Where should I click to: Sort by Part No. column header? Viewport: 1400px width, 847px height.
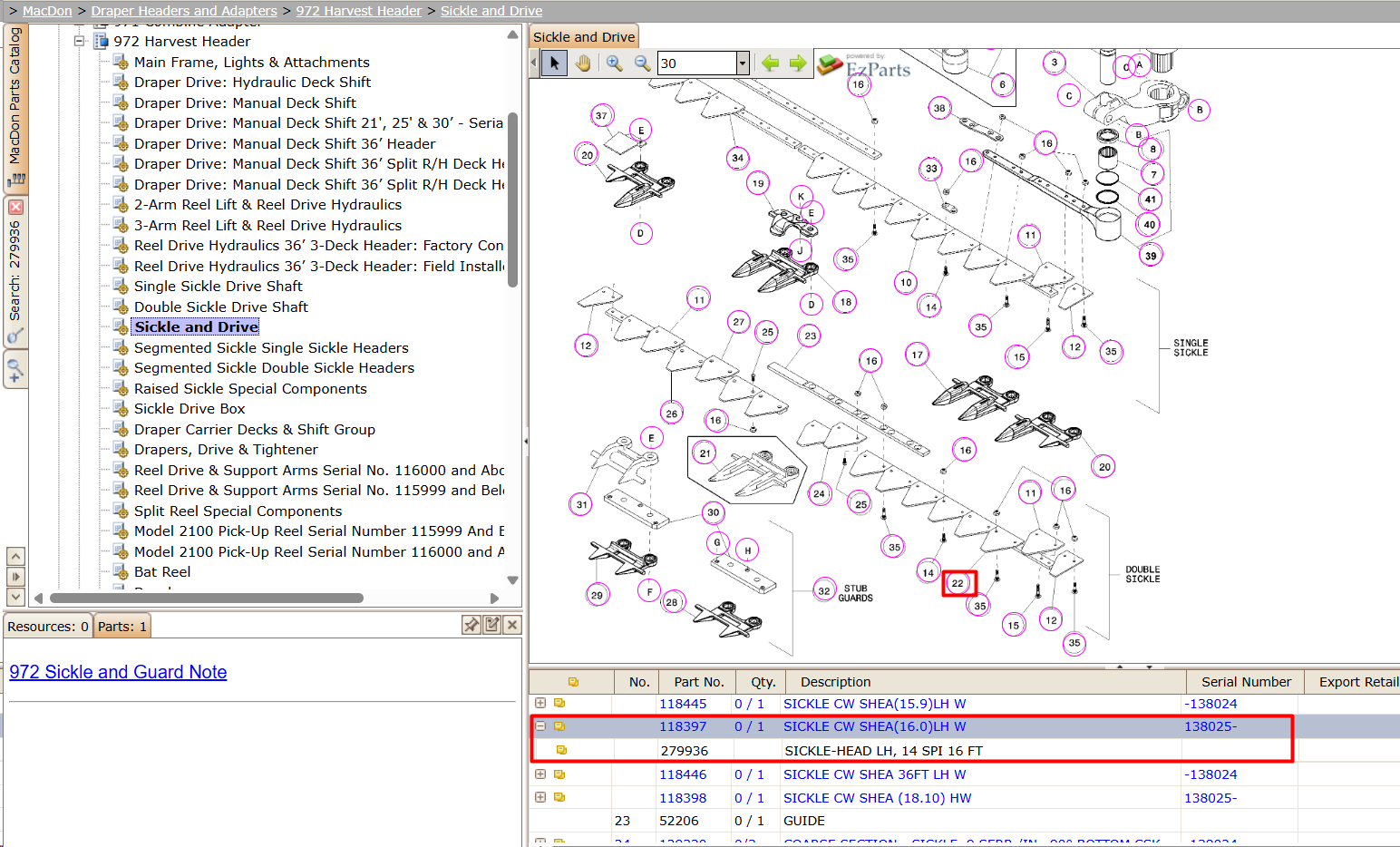(698, 682)
